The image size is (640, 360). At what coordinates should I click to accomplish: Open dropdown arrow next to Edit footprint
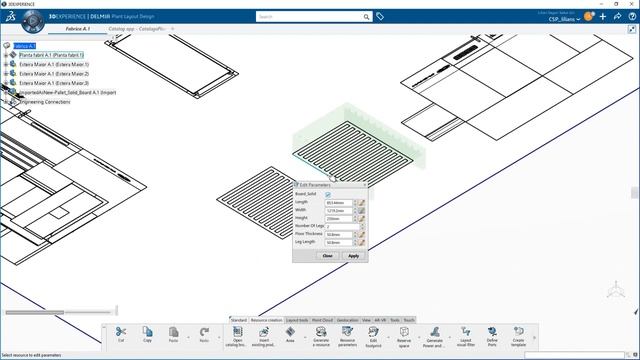point(388,337)
